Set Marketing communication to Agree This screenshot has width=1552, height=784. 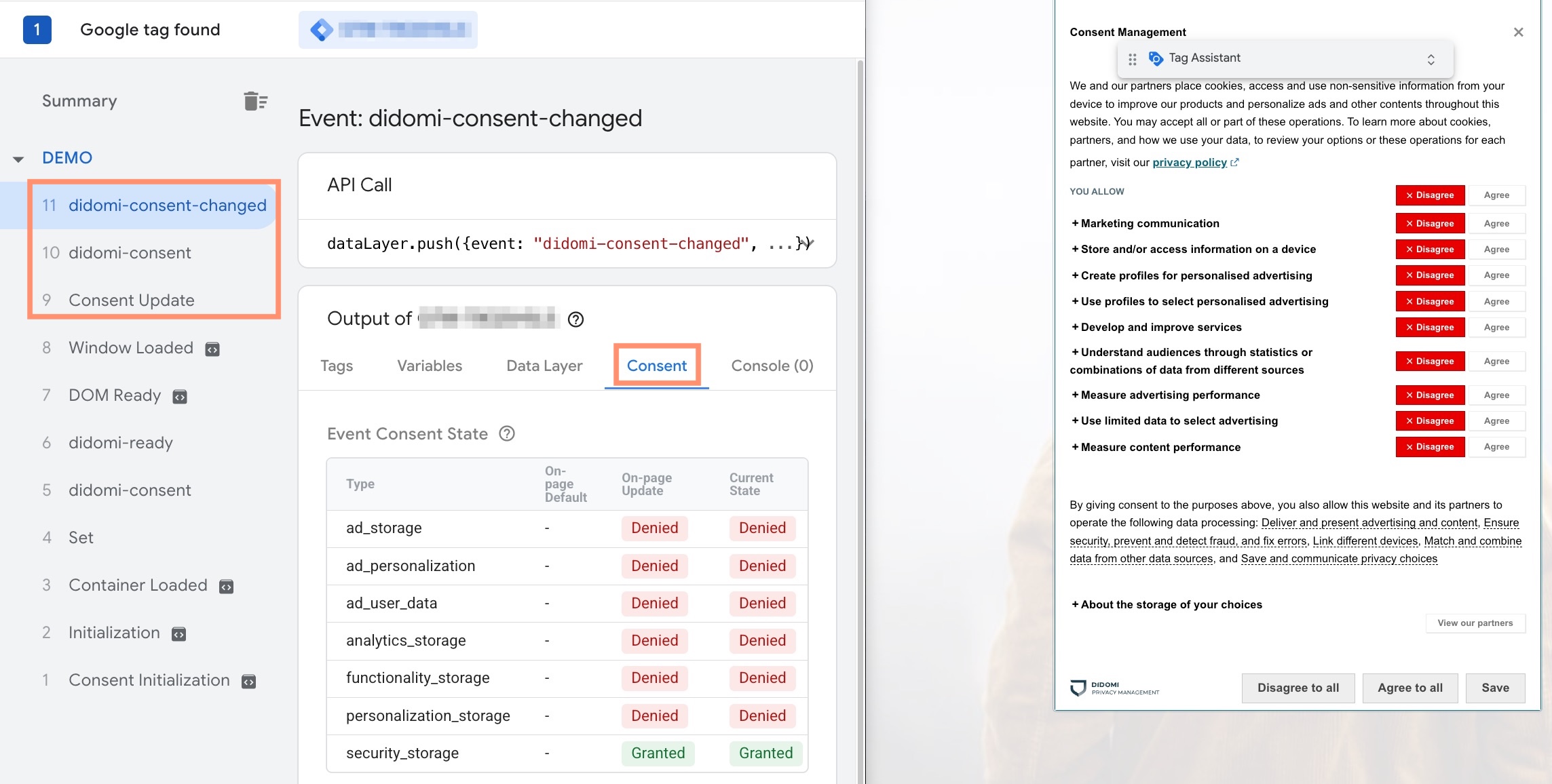pos(1496,224)
